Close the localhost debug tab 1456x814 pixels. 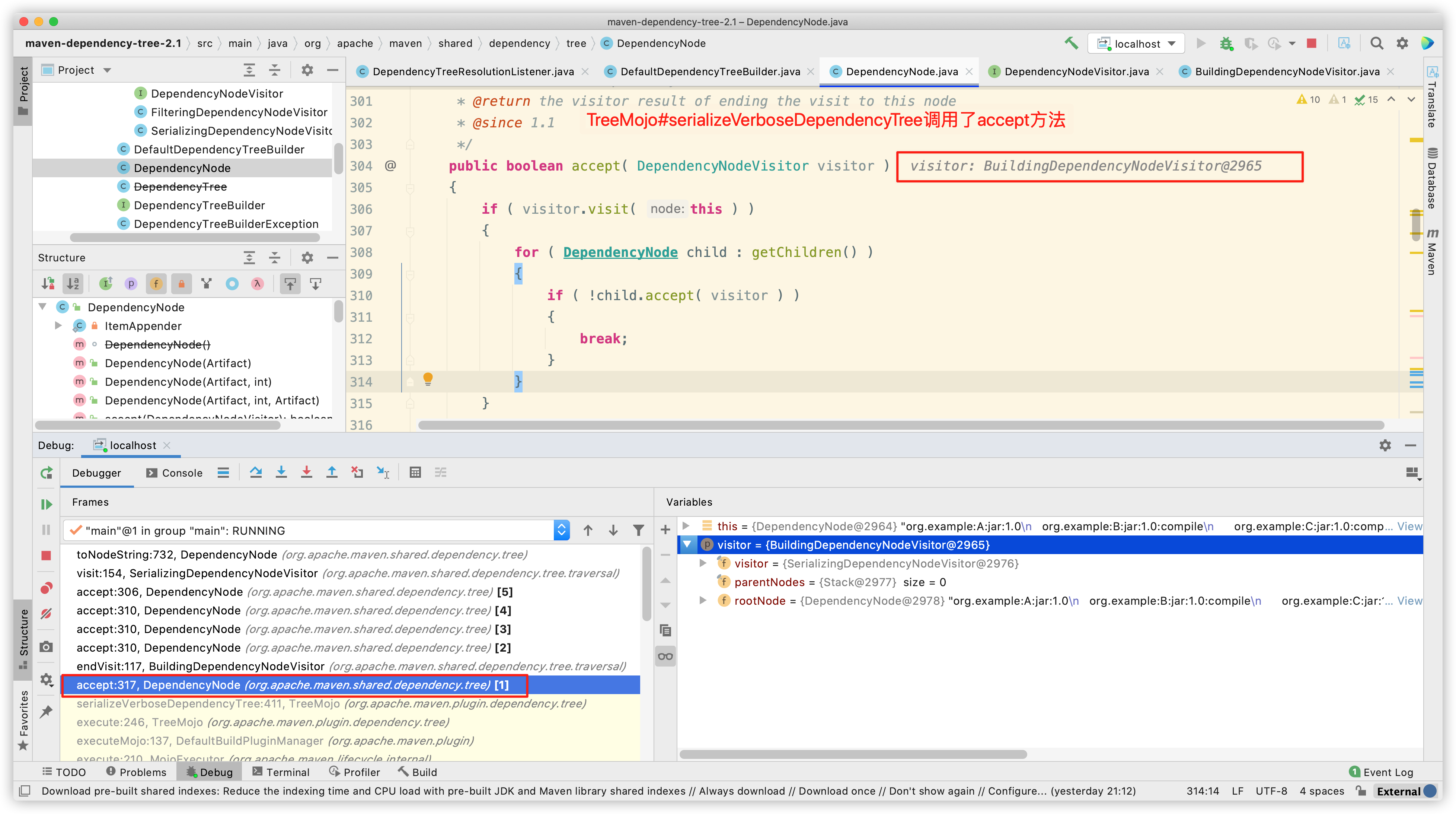click(167, 445)
